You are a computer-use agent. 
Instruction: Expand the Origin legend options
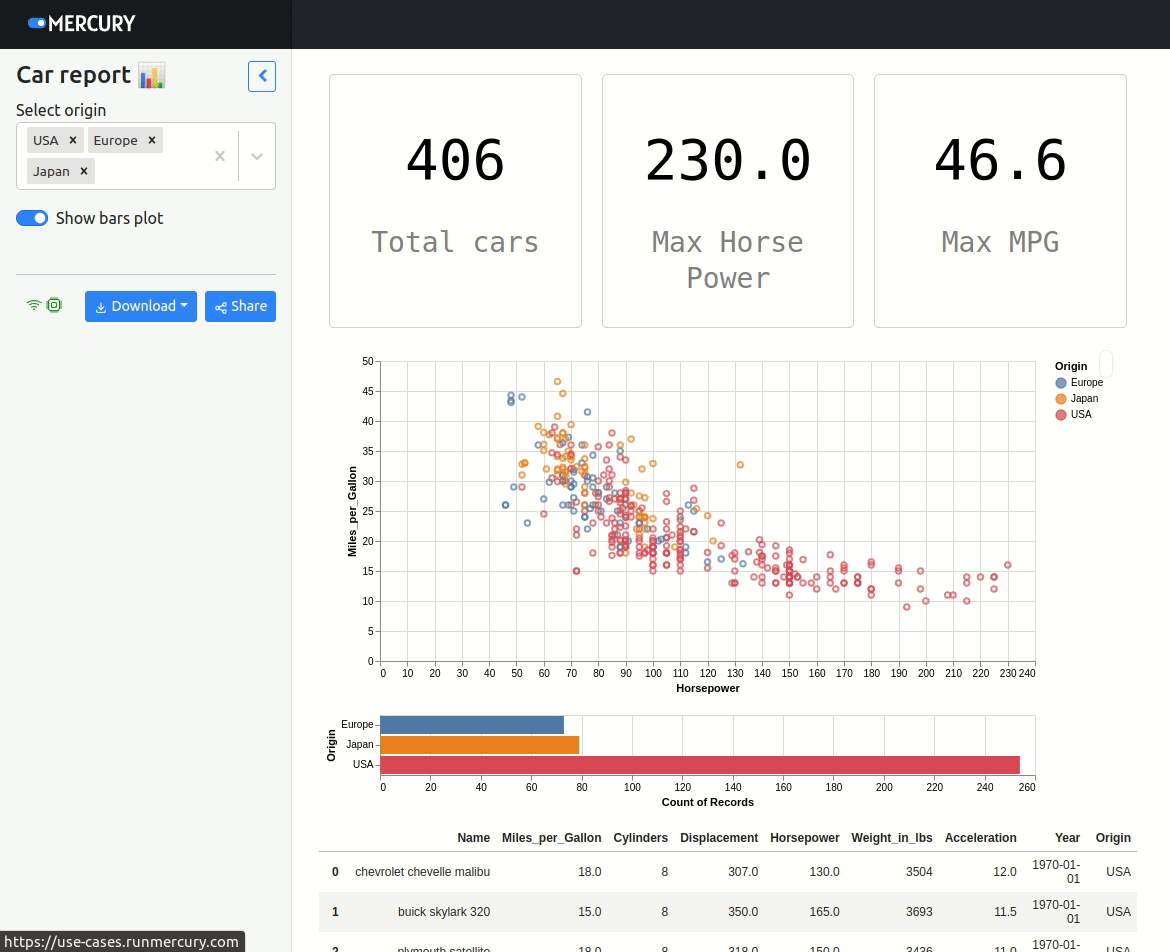click(x=1104, y=366)
